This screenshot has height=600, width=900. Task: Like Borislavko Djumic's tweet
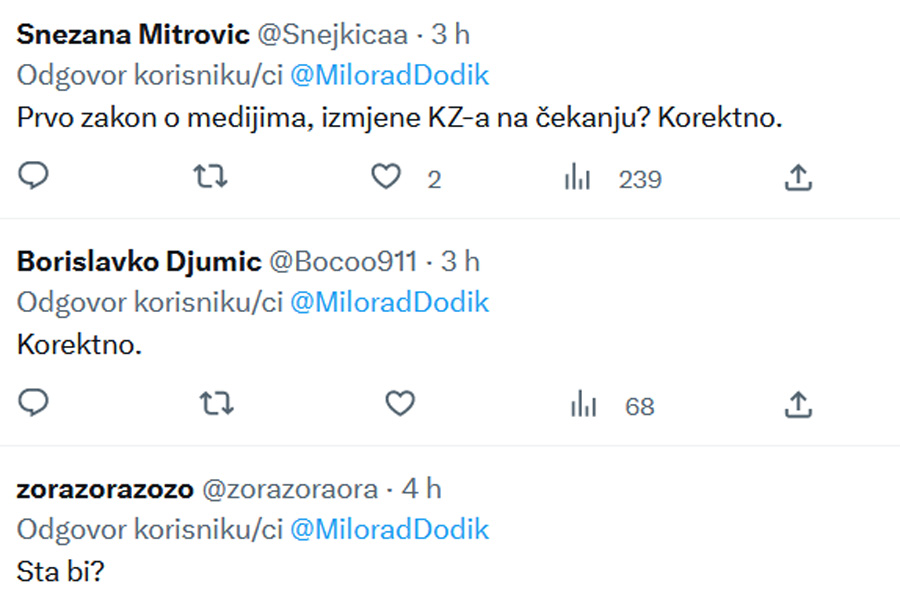[x=400, y=404]
